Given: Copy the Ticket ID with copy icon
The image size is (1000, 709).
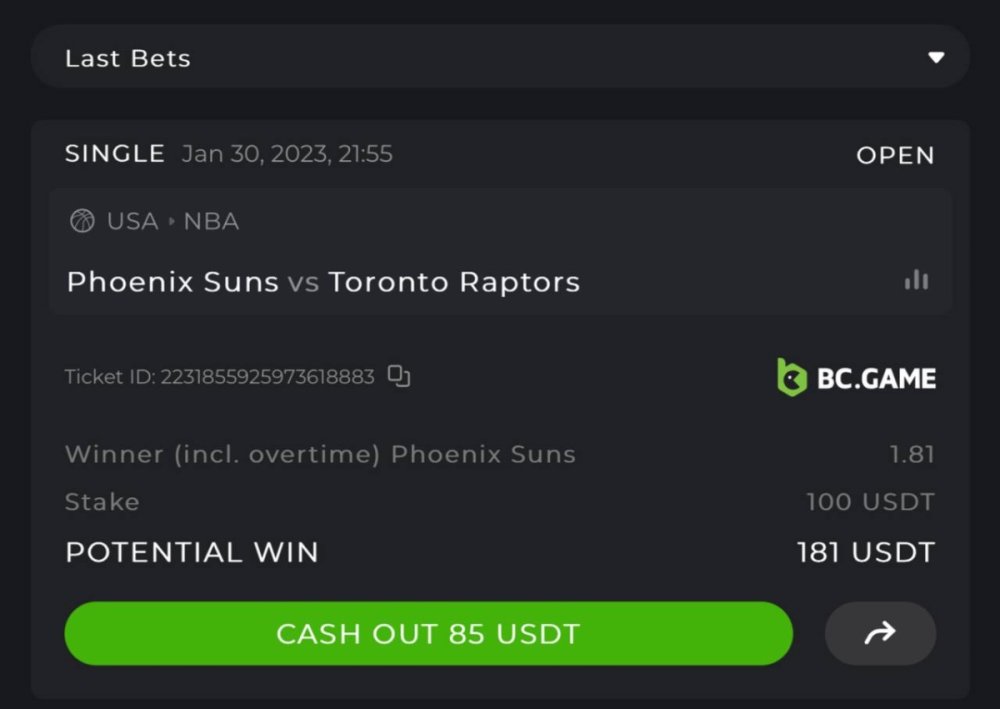Looking at the screenshot, I should coord(399,377).
